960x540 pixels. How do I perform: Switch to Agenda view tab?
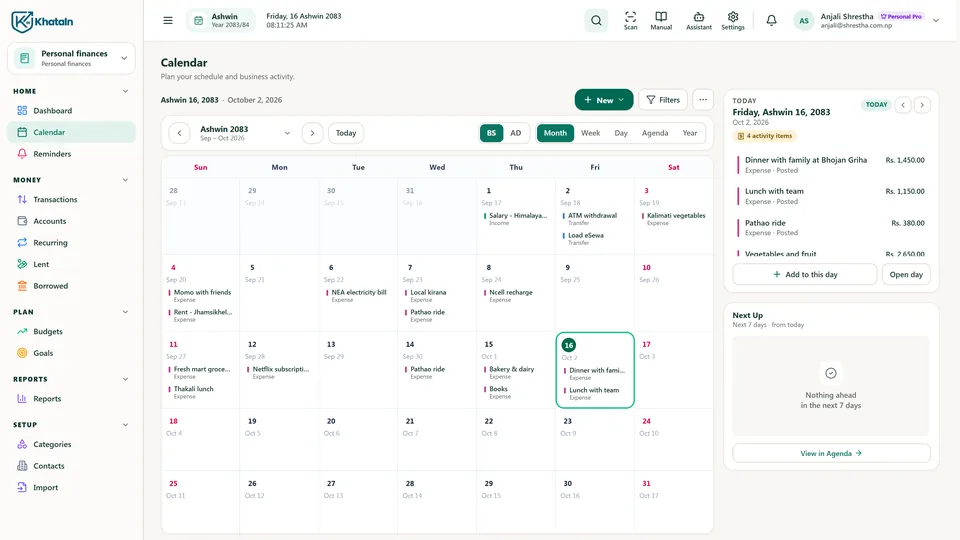click(x=654, y=133)
